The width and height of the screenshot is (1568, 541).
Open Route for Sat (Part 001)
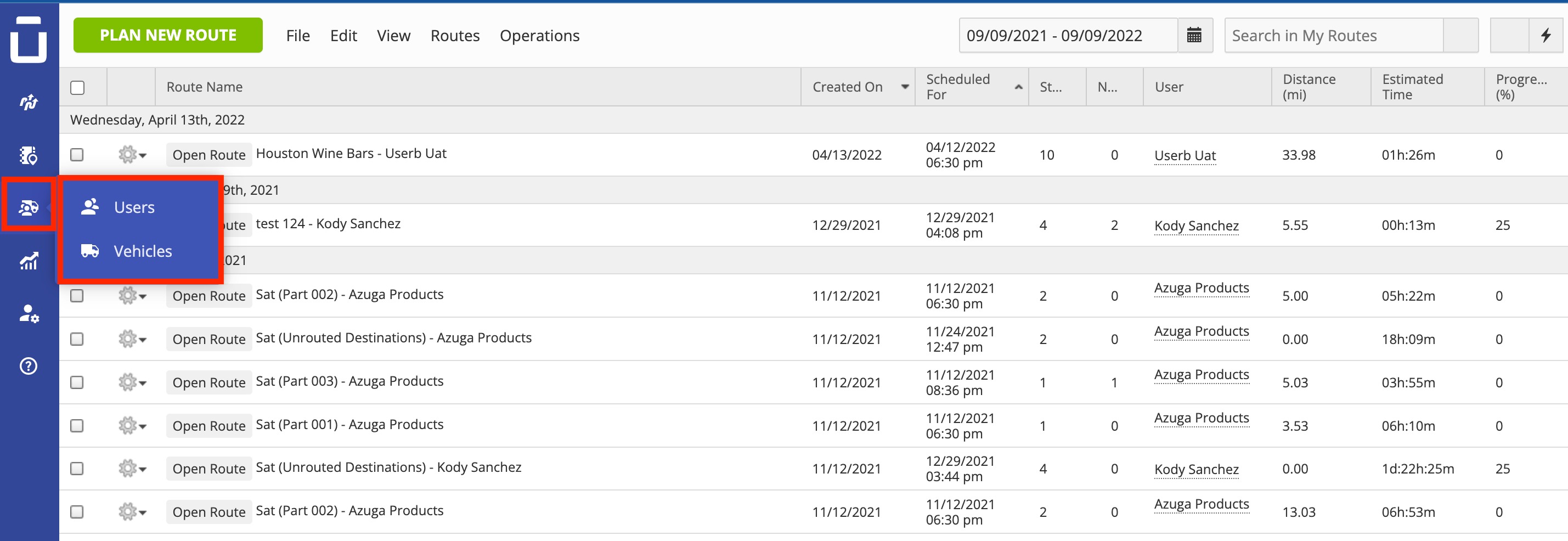point(209,426)
